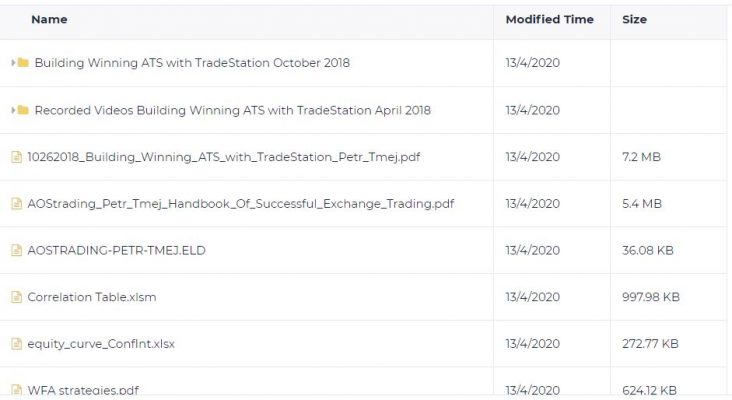Viewport: 732px width, 400px height.
Task: Click the yellow folder icon for Recorded Videos
Action: pos(23,110)
